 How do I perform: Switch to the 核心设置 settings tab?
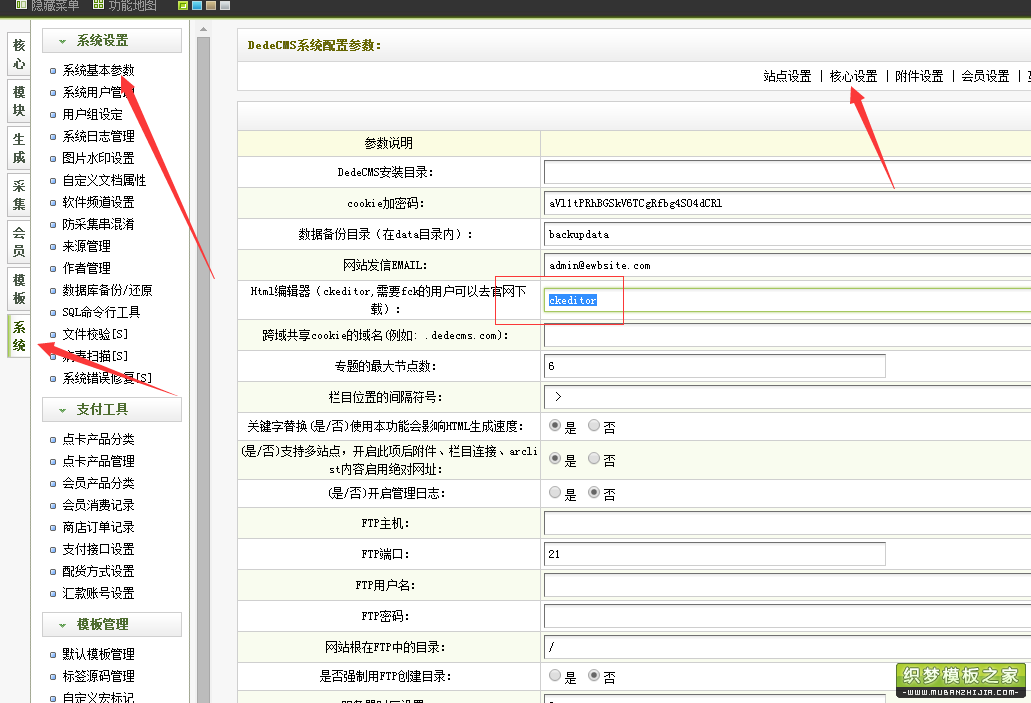853,76
